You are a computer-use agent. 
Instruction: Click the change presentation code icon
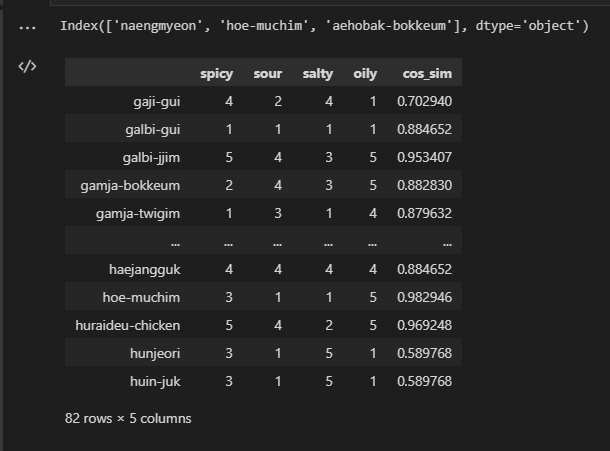pos(27,66)
